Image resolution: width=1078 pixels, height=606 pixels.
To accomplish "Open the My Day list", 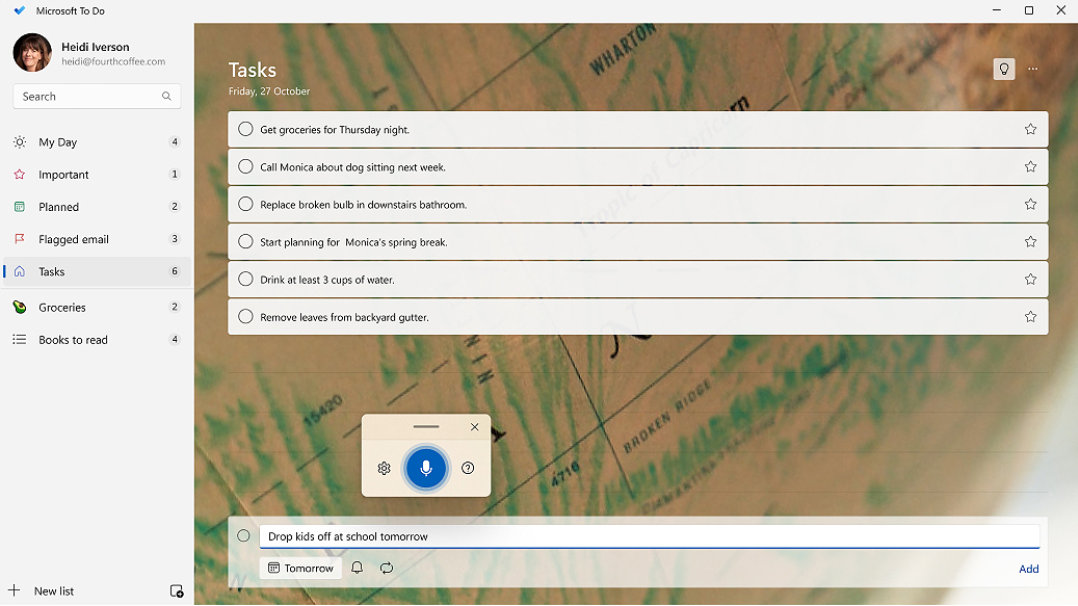I will (x=58, y=142).
